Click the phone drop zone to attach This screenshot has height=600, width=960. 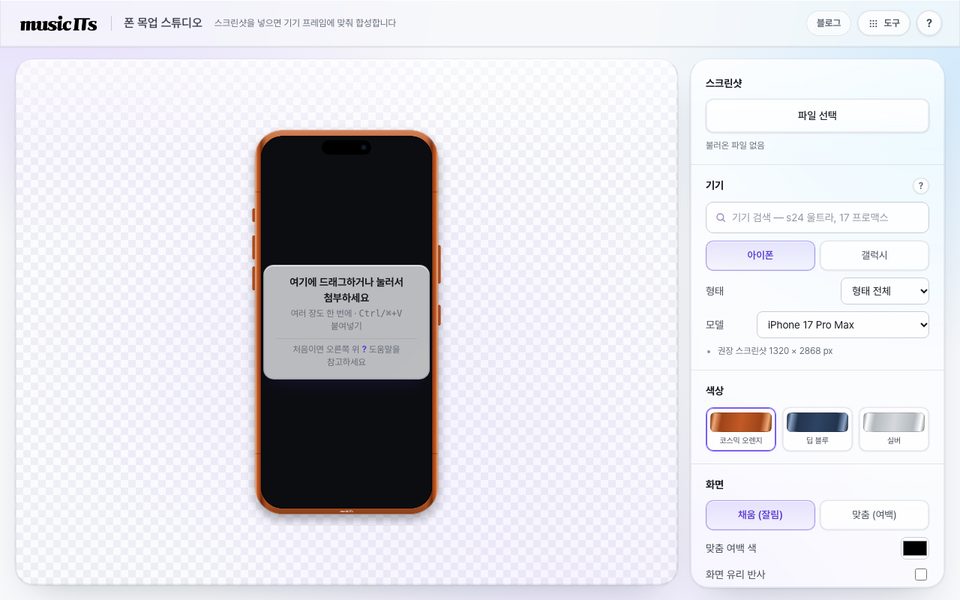347,322
